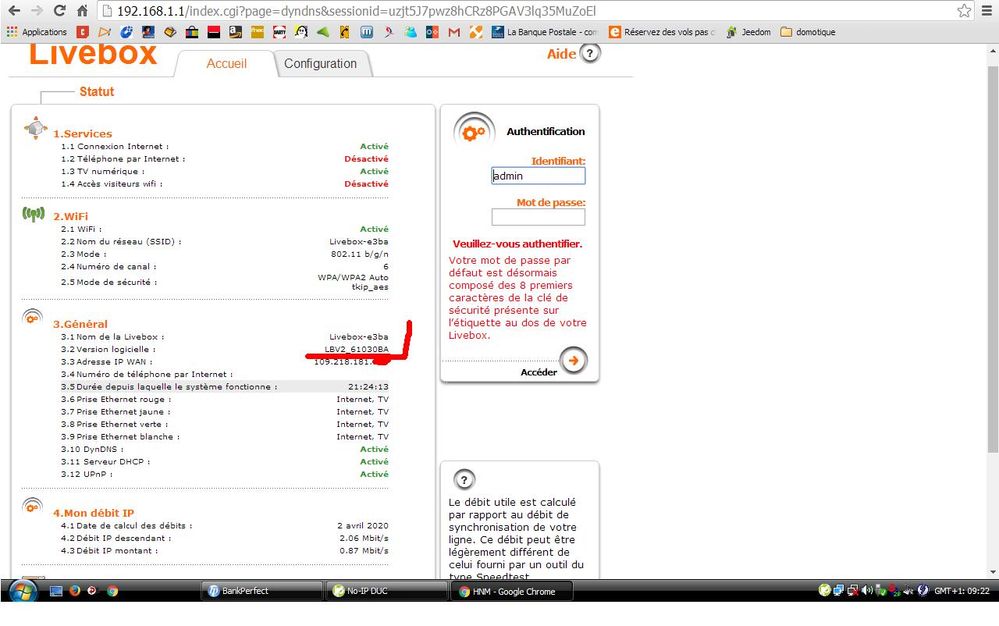Click the WiFi antenna section icon
Image resolution: width=999 pixels, height=626 pixels.
click(33, 214)
